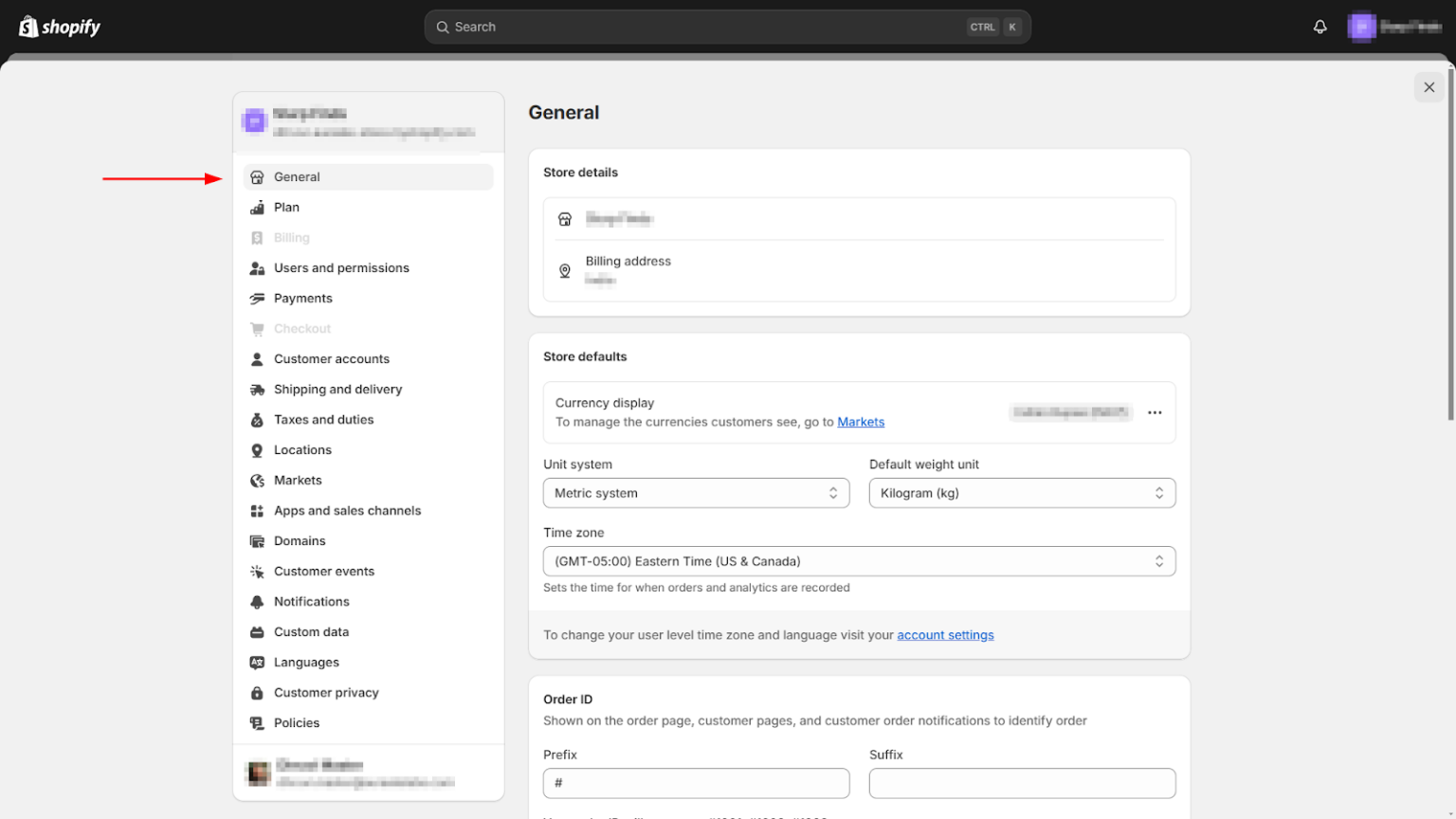Open Shipping and delivery settings
The image size is (1456, 819).
(337, 389)
